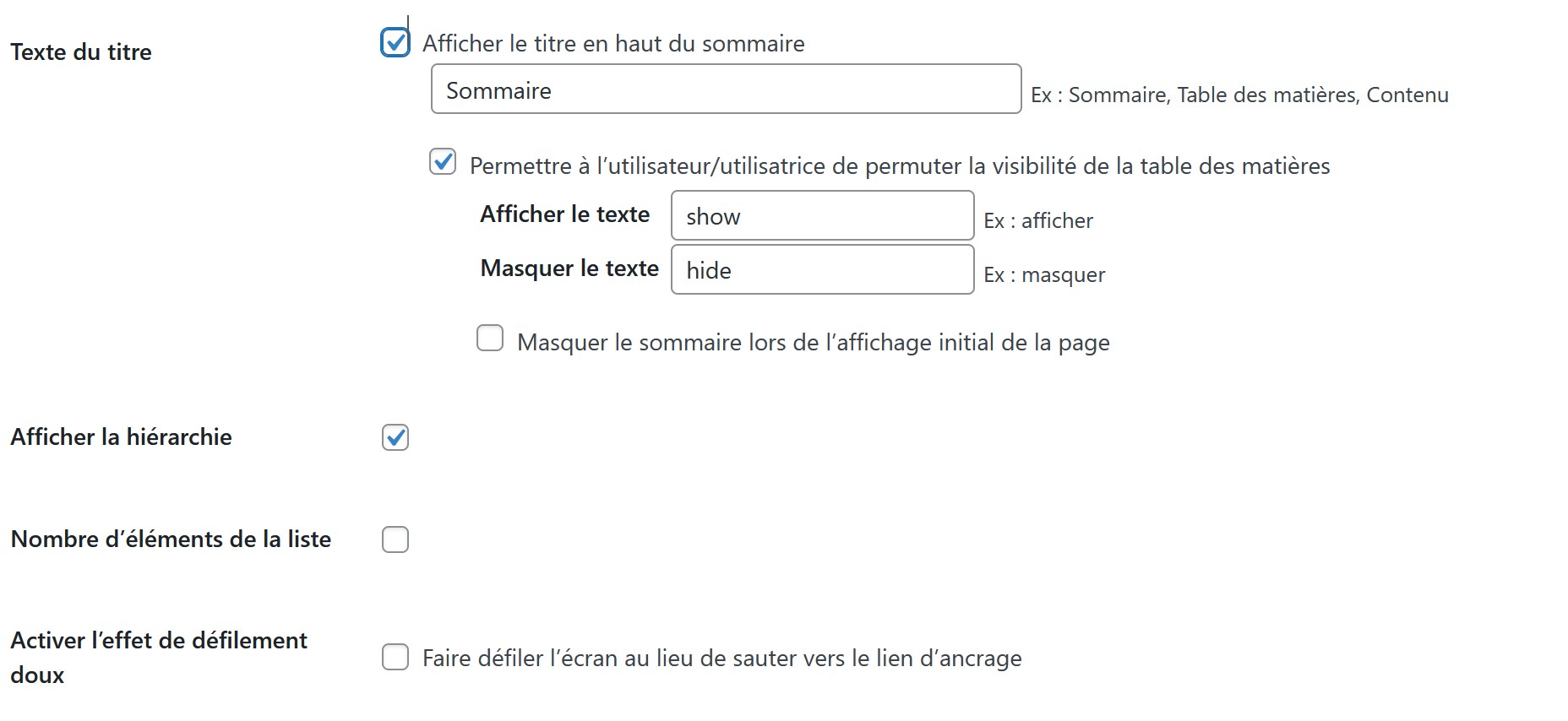
Task: Tick the 'Nombre d'éléments de la liste' checkbox
Action: pyautogui.click(x=395, y=539)
